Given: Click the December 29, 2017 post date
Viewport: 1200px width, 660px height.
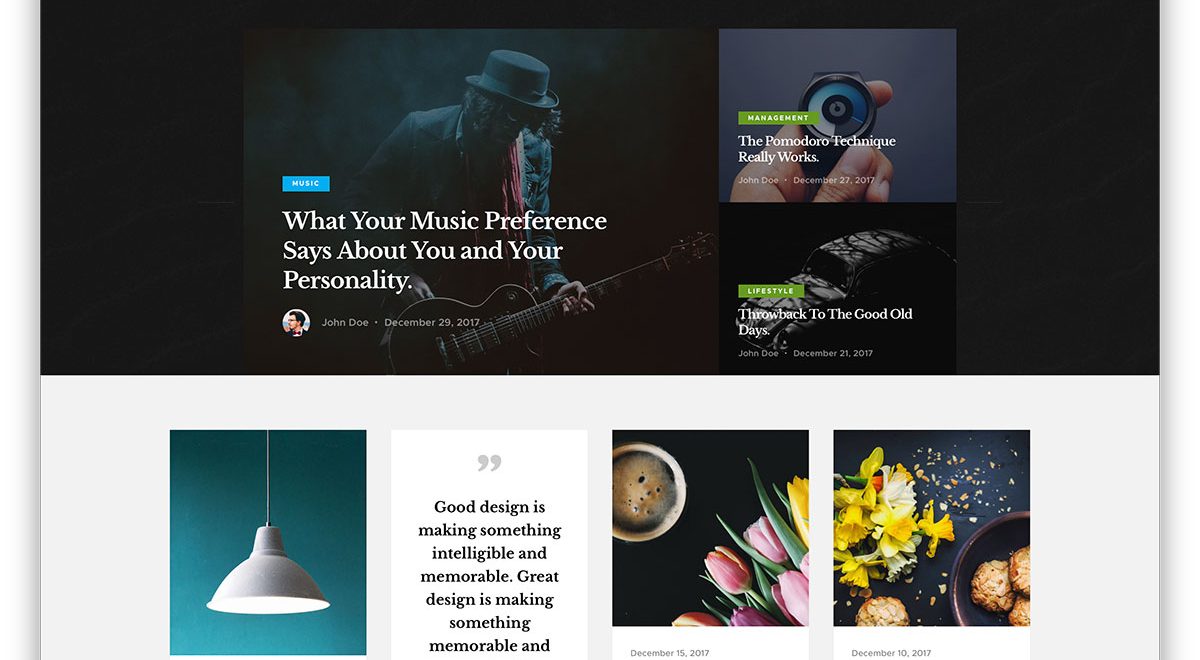Looking at the screenshot, I should (432, 323).
